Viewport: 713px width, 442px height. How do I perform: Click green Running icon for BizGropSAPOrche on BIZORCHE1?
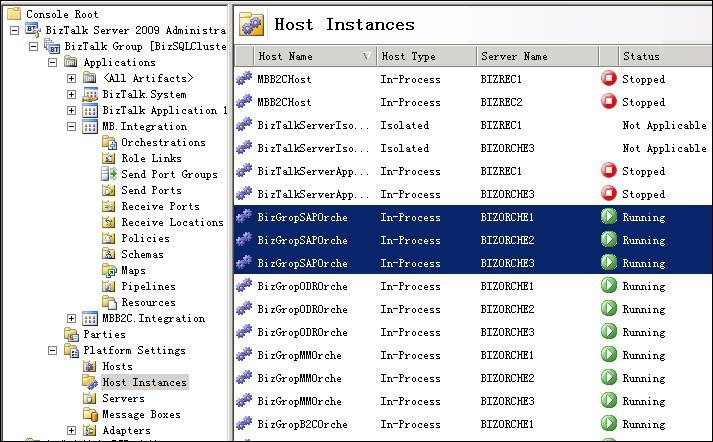point(609,216)
